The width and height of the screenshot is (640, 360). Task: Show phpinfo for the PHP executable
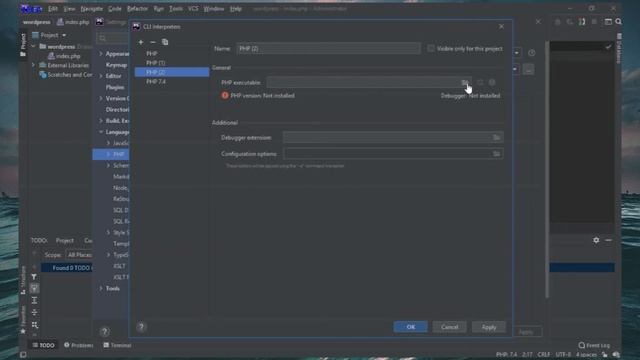(x=492, y=82)
